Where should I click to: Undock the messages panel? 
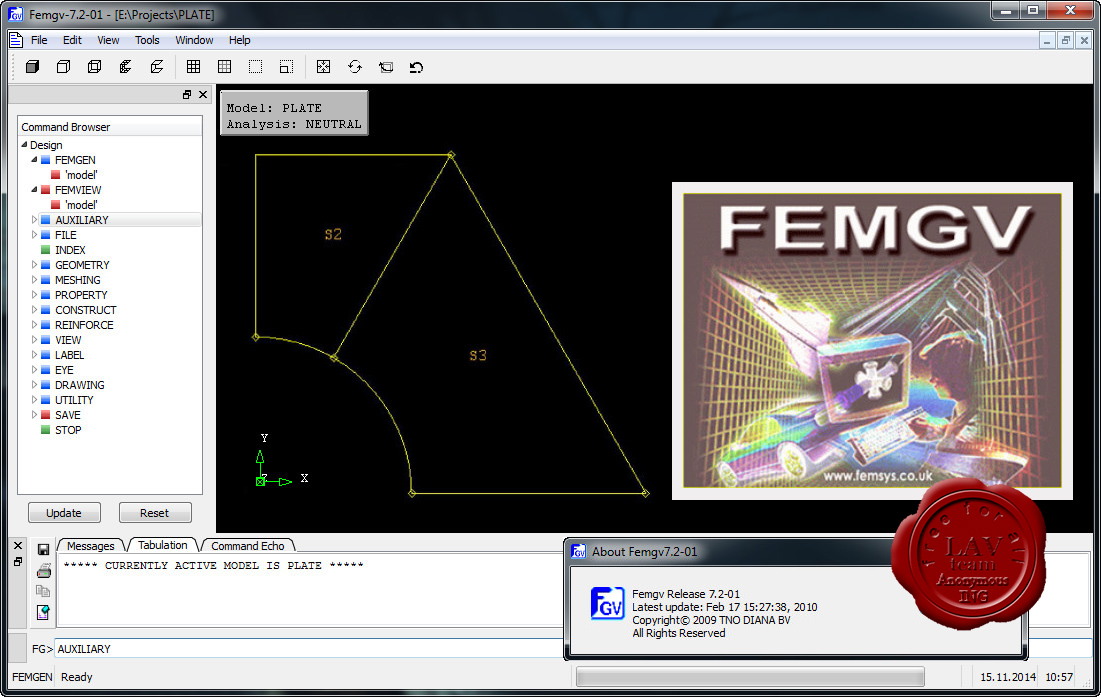(x=18, y=562)
